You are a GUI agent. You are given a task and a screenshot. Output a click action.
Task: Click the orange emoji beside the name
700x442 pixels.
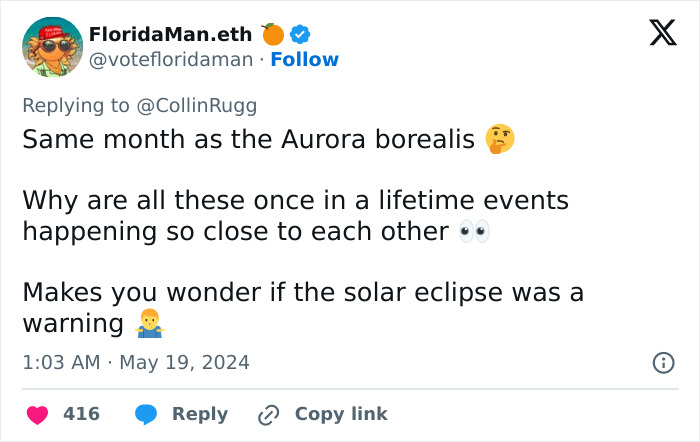point(273,34)
